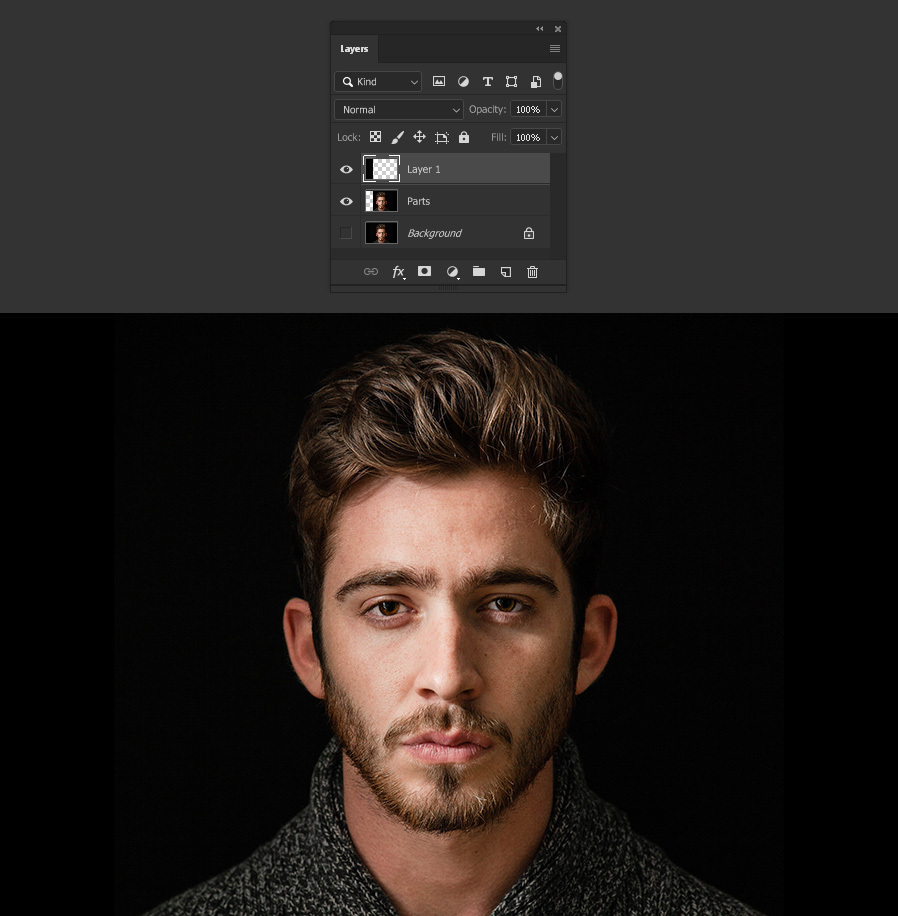
Task: Click the Layers panel bottom resize grip
Action: click(448, 288)
